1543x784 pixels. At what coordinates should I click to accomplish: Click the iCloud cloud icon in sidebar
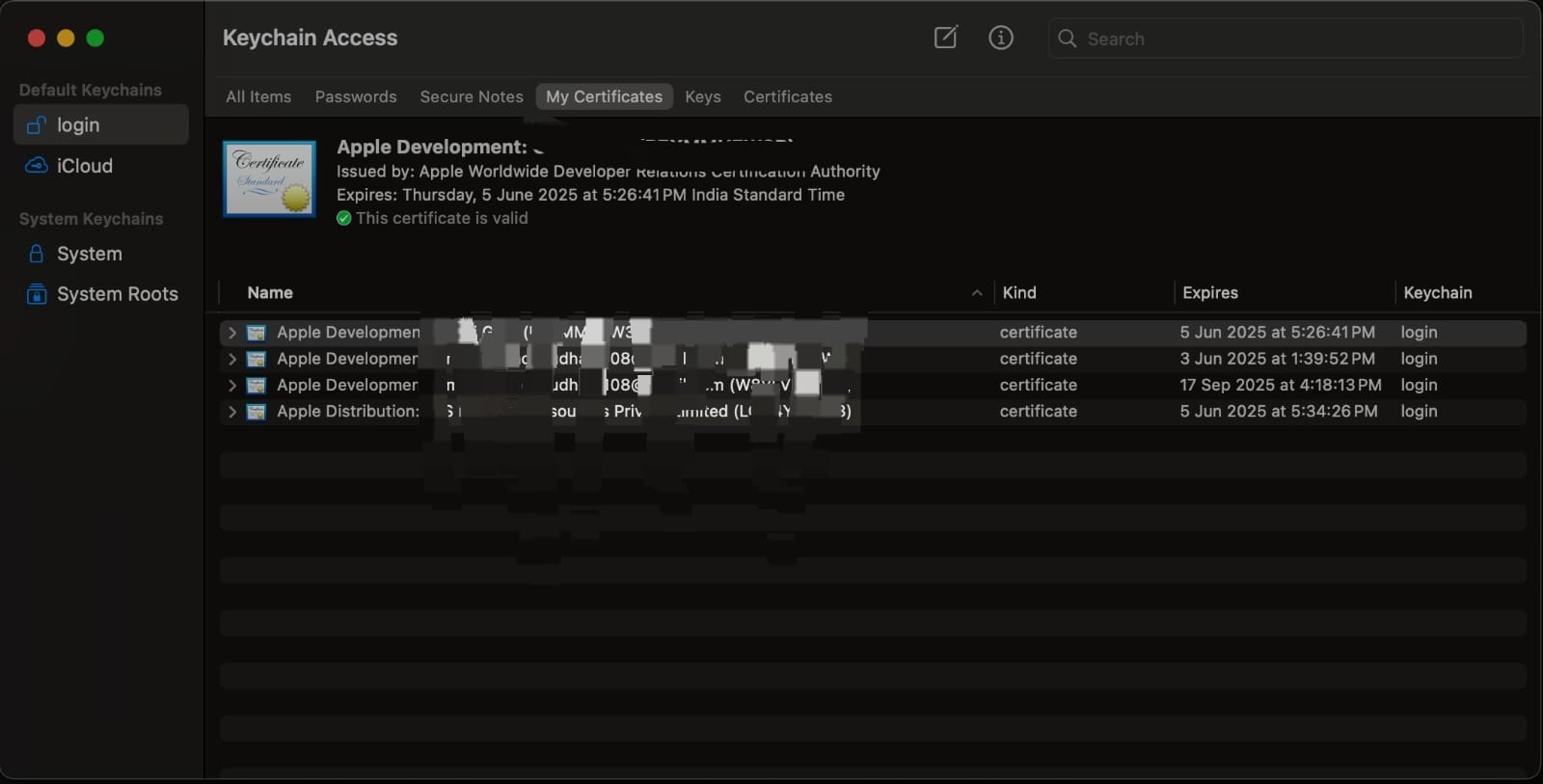point(37,166)
